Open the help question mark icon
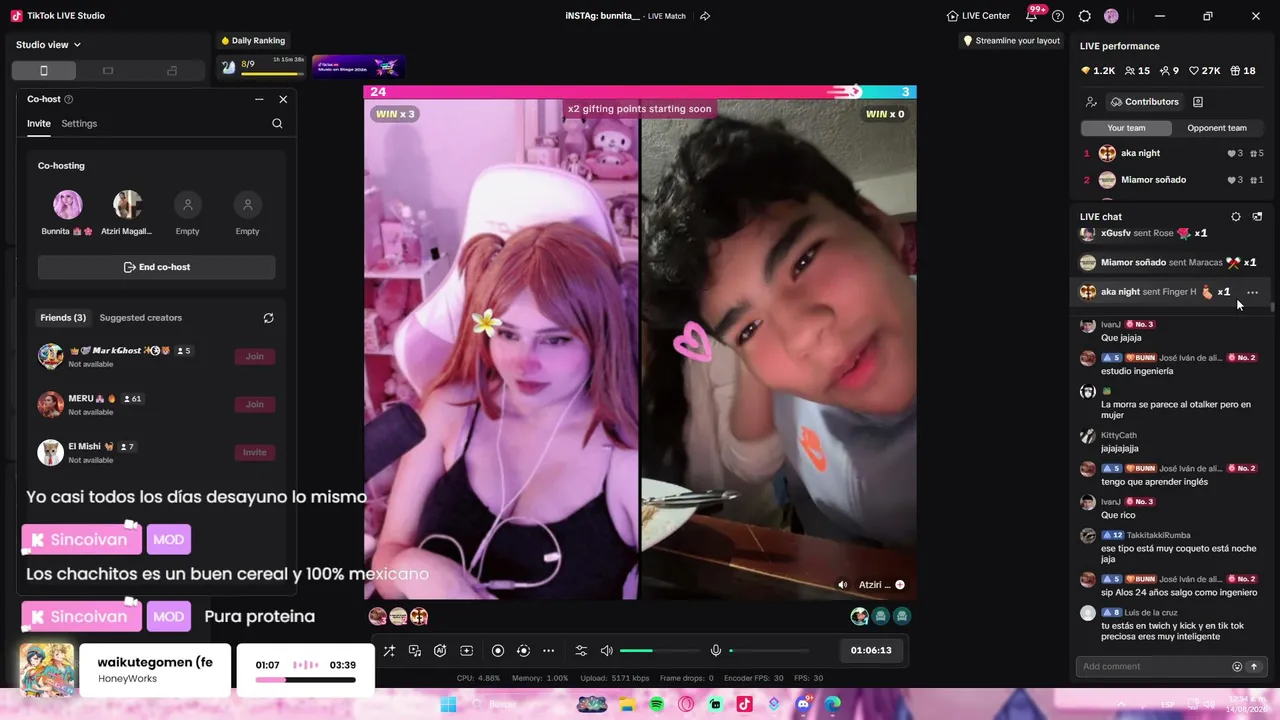Screen dimensions: 1280x720 (x=1058, y=16)
